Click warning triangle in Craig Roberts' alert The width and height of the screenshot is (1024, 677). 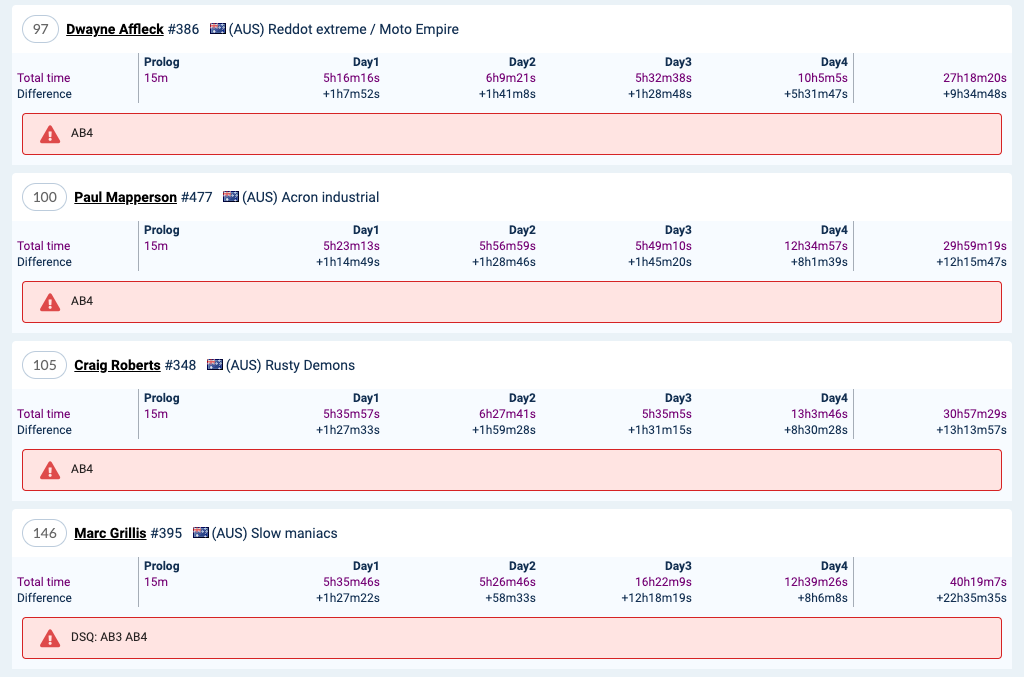click(50, 470)
